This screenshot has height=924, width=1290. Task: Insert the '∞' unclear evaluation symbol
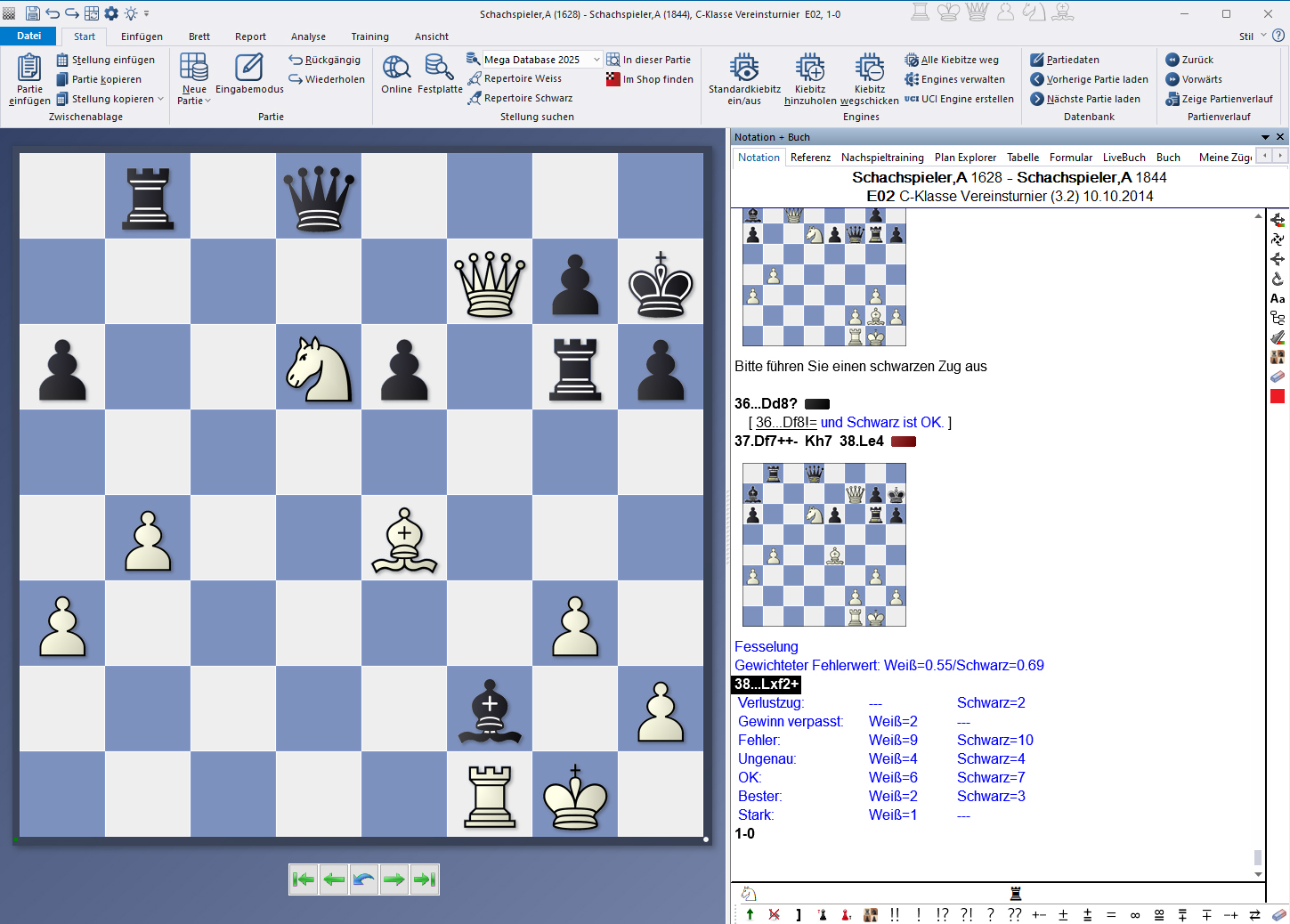pos(1134,914)
